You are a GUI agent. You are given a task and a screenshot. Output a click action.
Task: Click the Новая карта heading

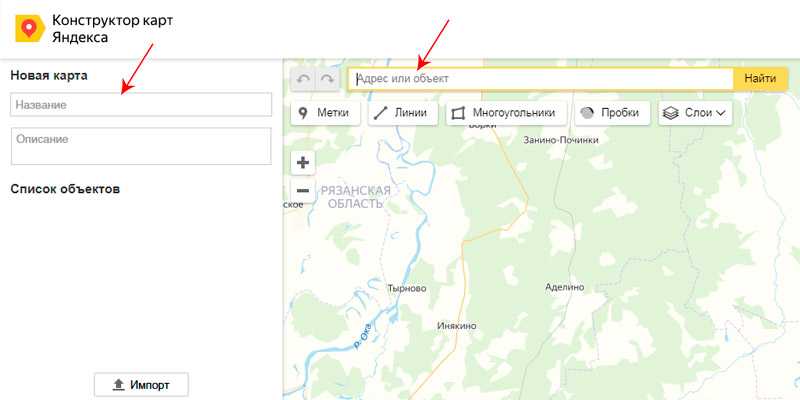coord(49,76)
